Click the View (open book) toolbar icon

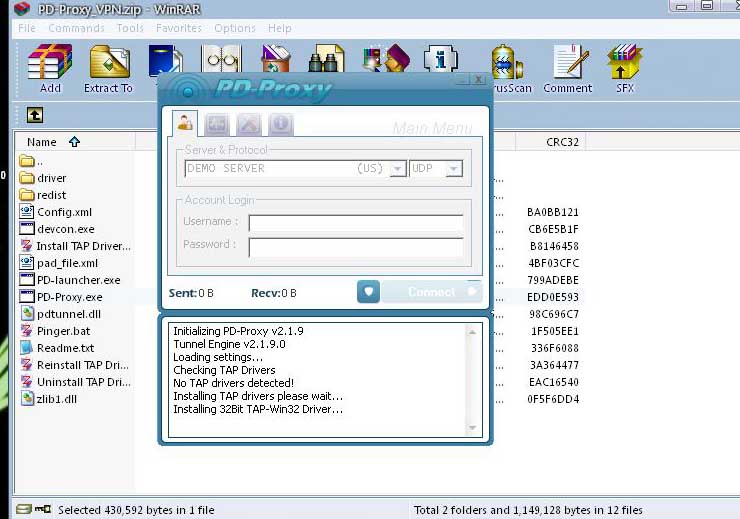[x=222, y=59]
